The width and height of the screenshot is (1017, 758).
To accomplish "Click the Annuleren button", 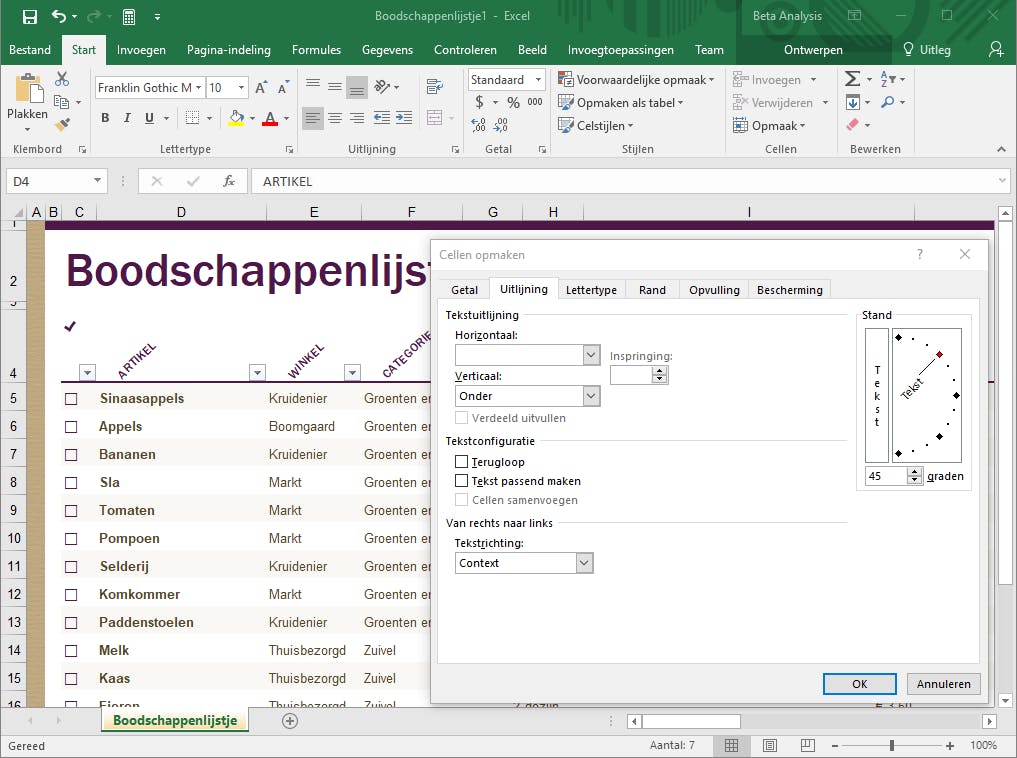I will [x=943, y=684].
